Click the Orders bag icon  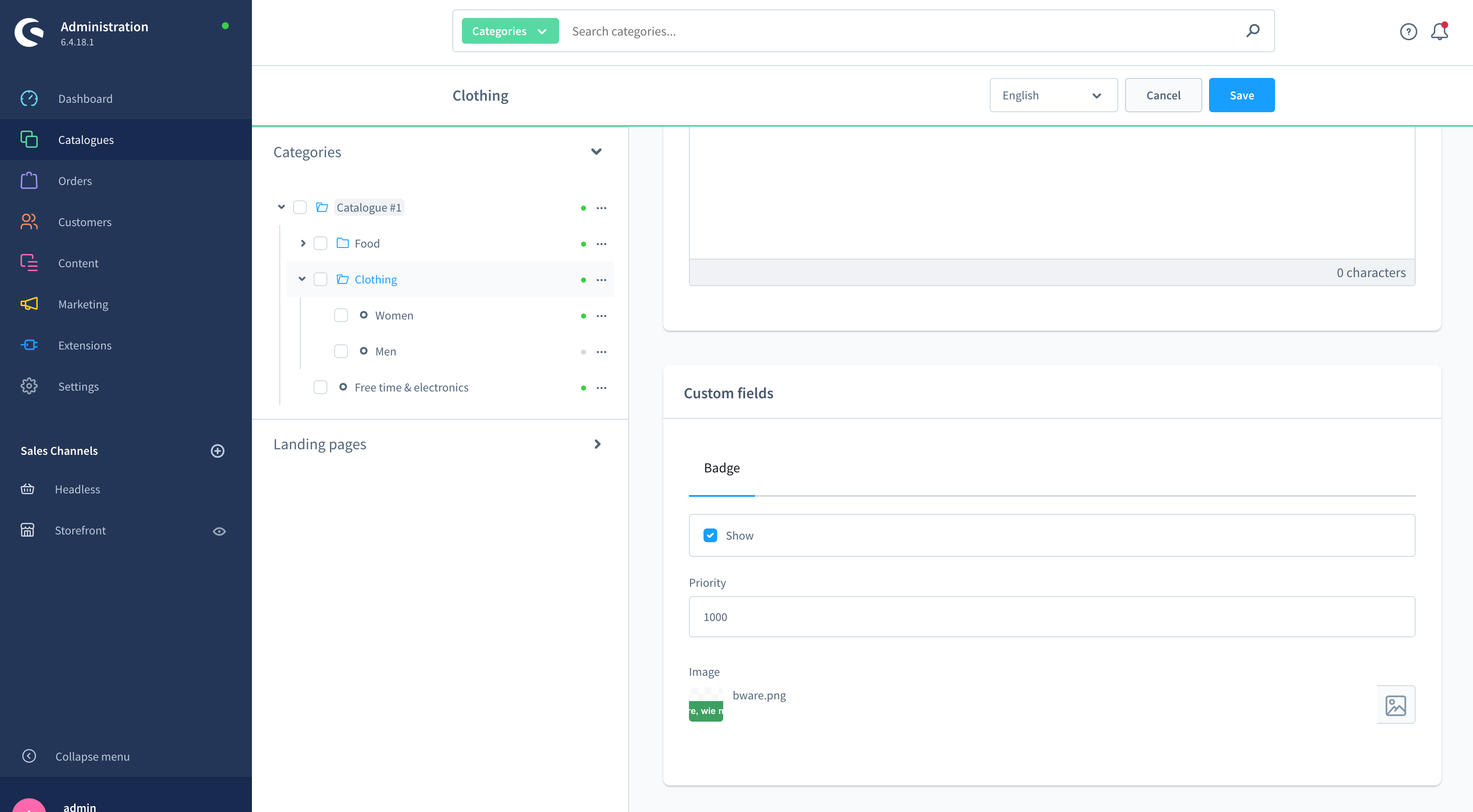tap(29, 181)
